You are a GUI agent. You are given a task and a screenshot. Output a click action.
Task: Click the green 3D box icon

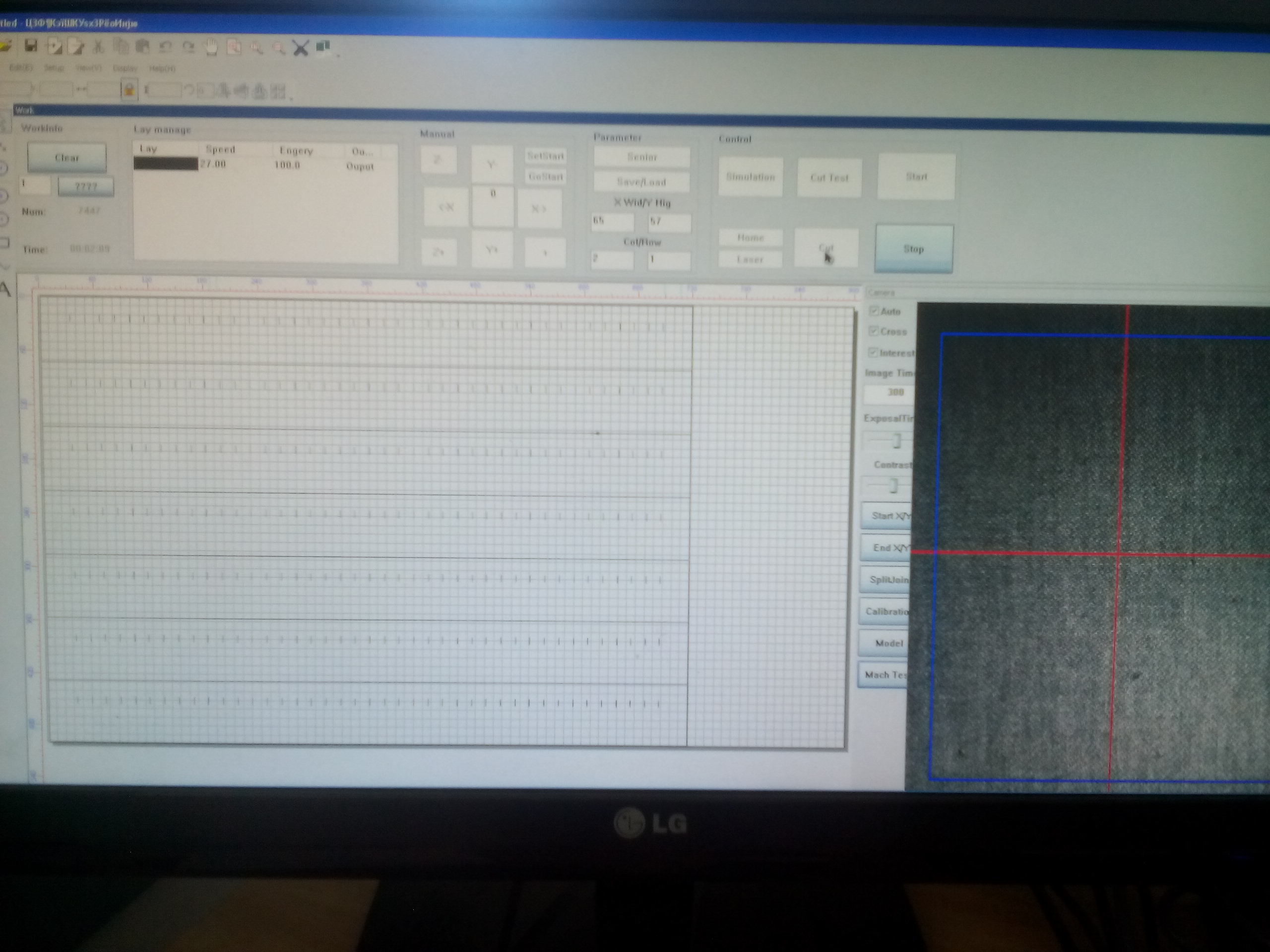pos(323,46)
